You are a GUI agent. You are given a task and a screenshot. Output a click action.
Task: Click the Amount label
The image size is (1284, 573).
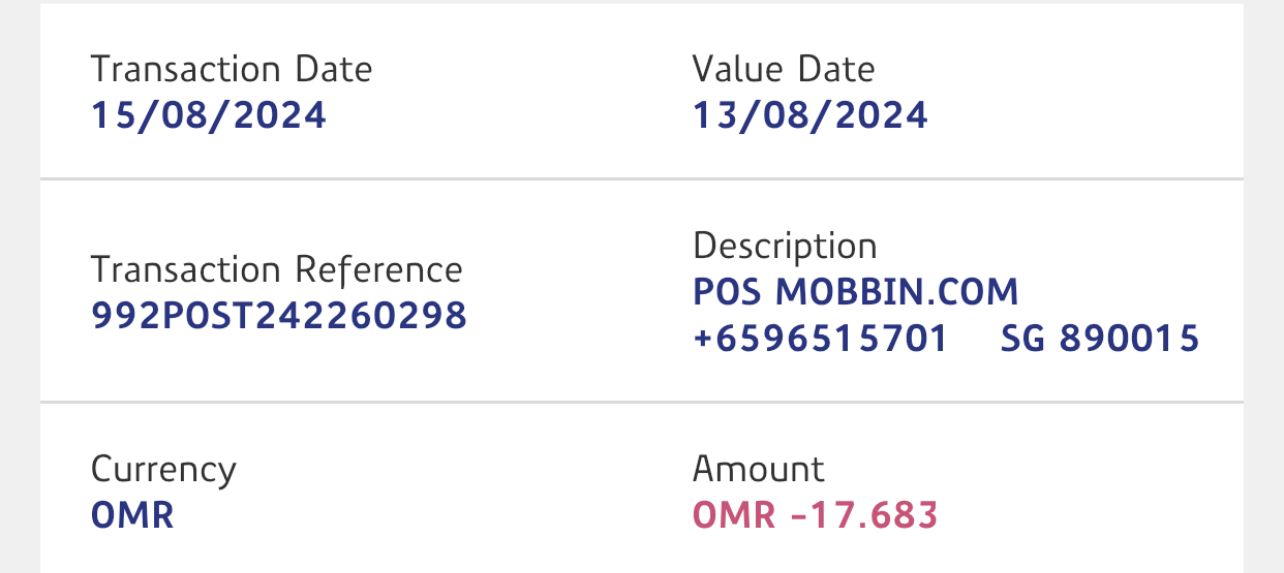click(758, 469)
